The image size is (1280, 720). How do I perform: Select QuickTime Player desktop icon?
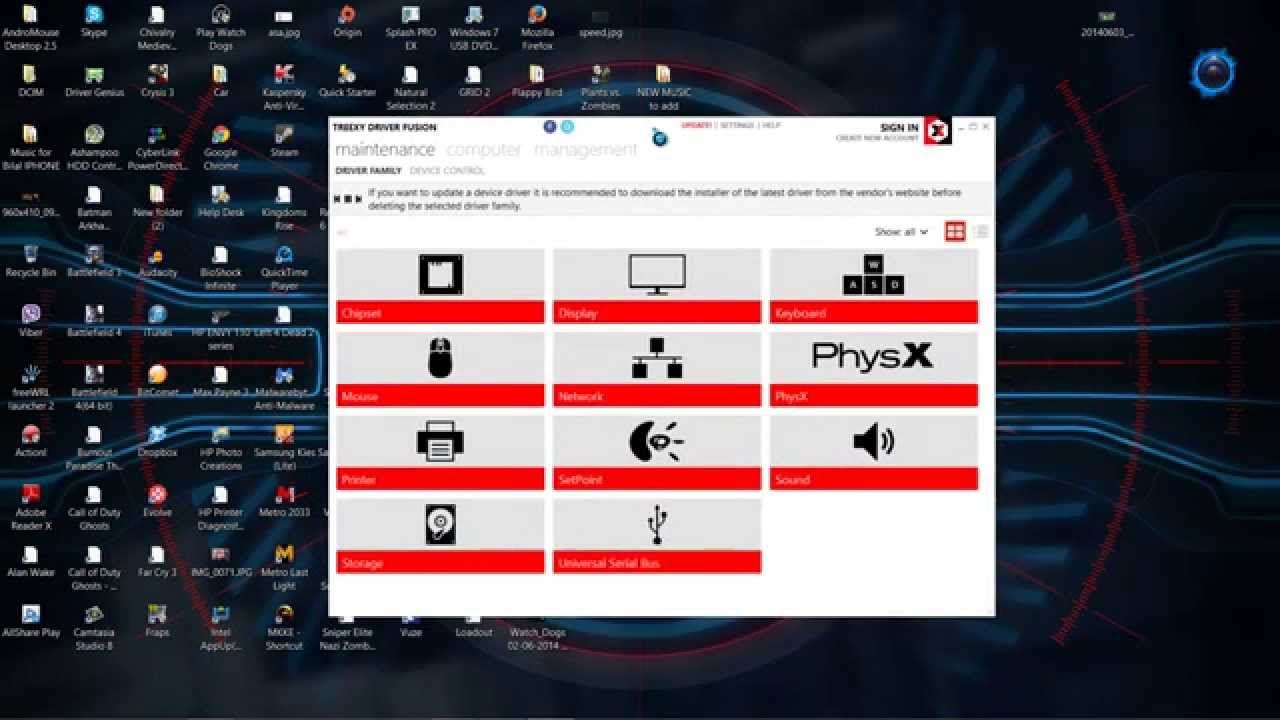(284, 267)
